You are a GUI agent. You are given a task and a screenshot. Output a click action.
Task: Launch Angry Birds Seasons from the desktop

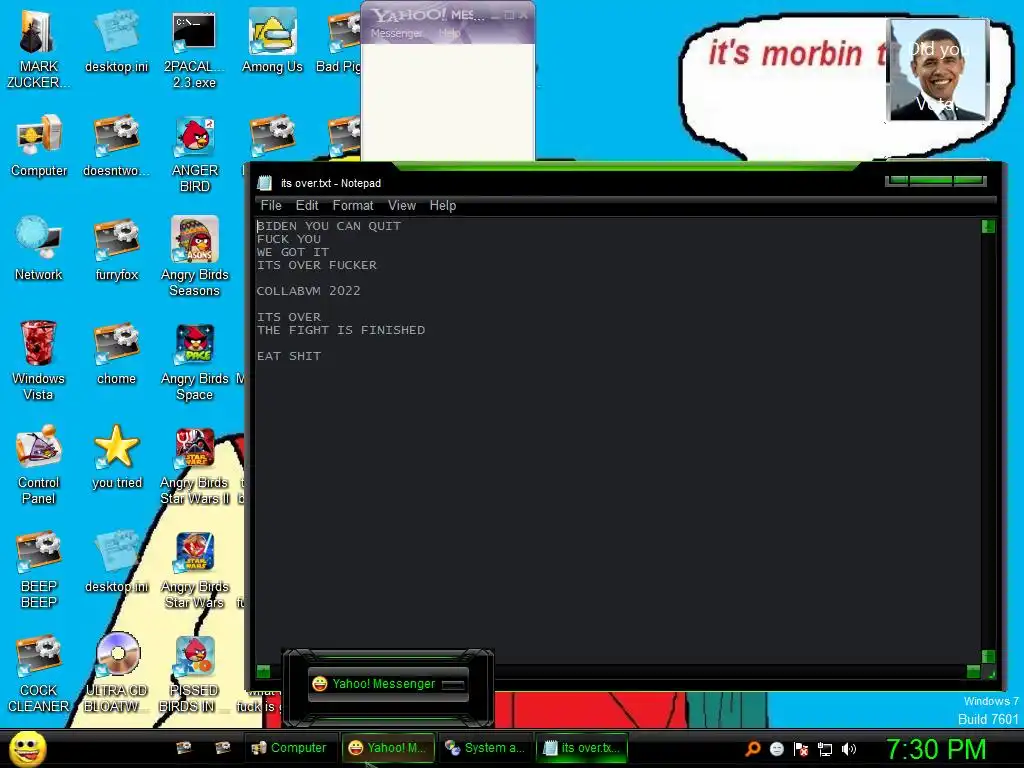(195, 257)
